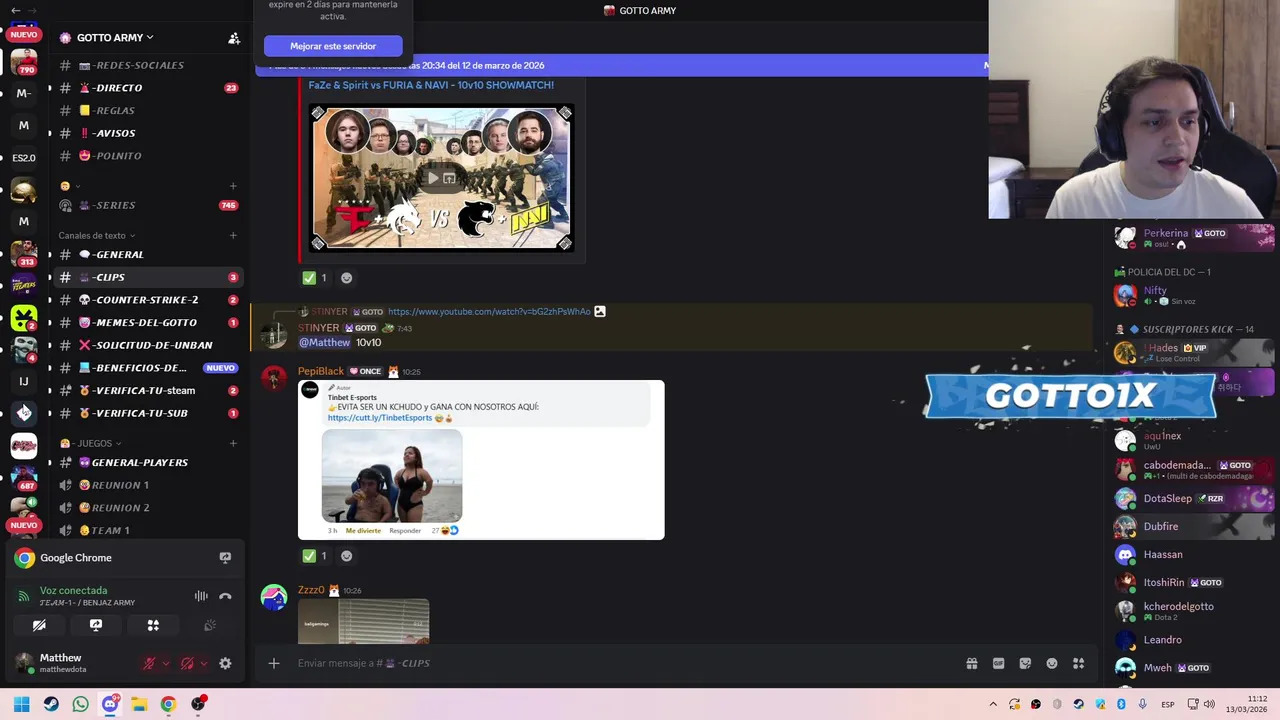
Task: Turn on camera in voice panel
Action: pyautogui.click(x=39, y=625)
